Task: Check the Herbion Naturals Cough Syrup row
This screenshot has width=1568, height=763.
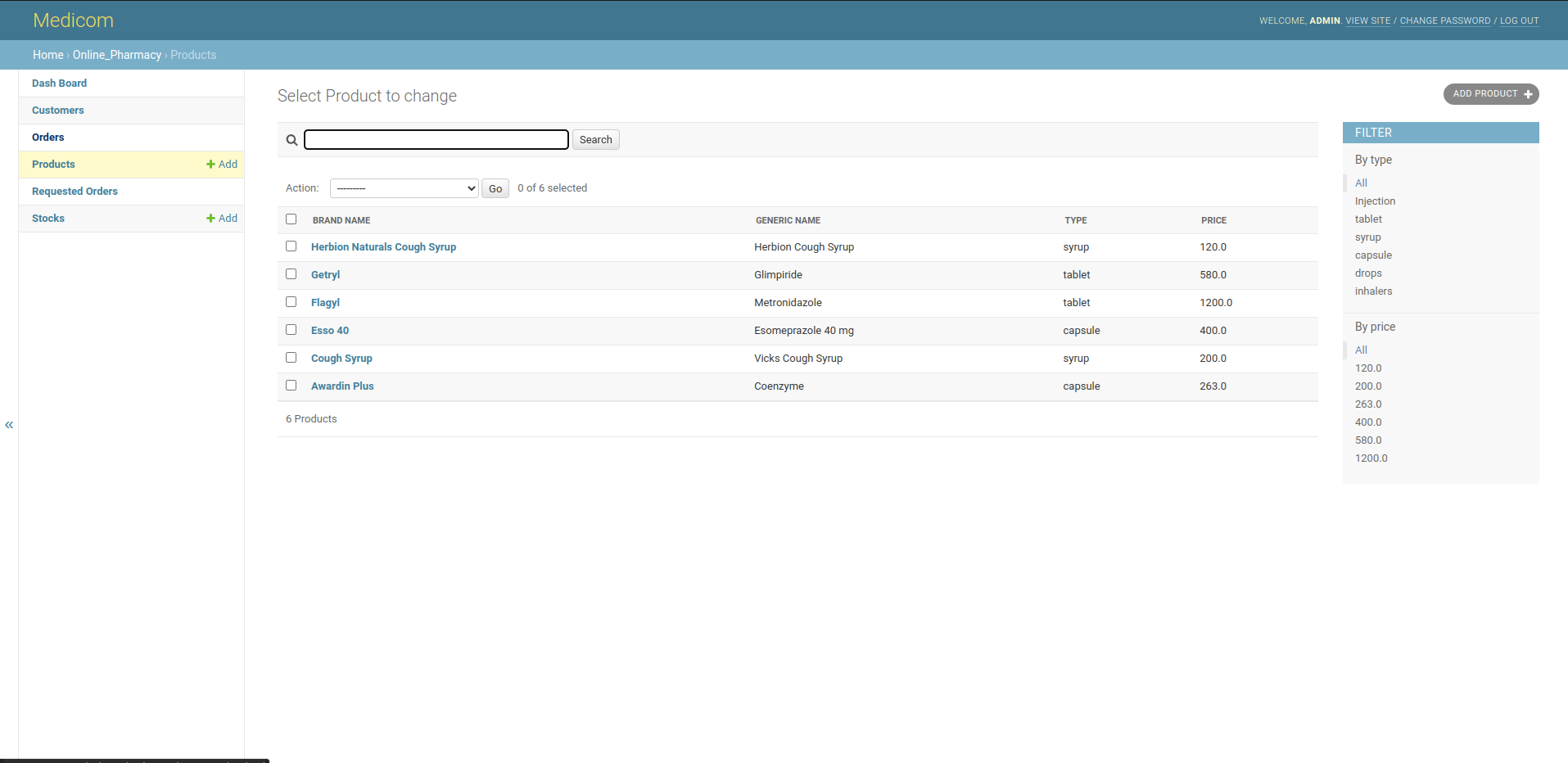Action: (291, 246)
